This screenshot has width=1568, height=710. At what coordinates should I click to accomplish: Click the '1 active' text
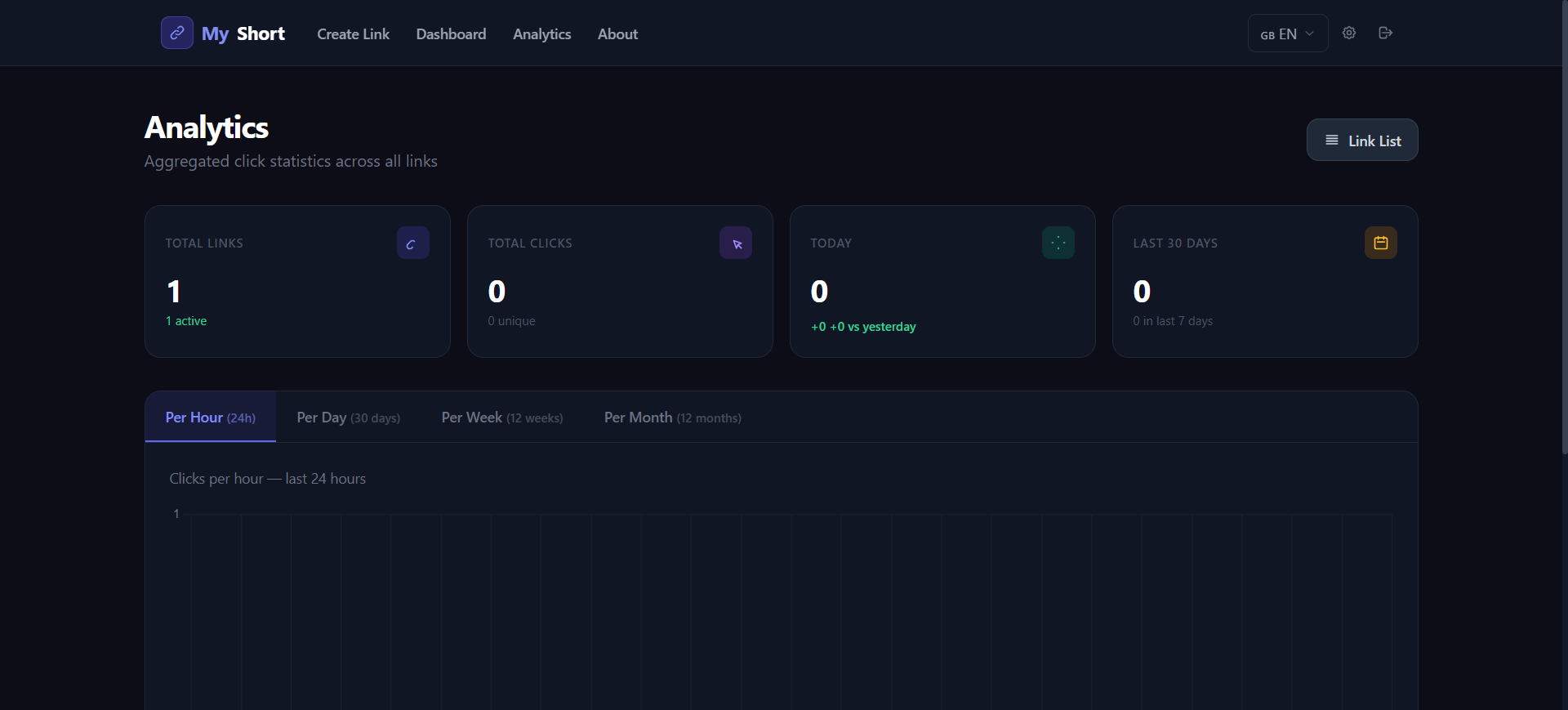coord(186,321)
